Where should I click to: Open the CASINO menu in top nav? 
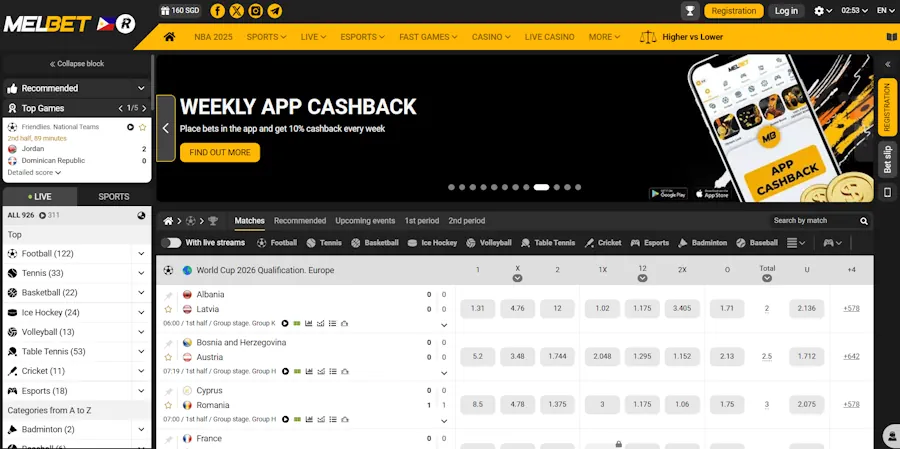click(491, 37)
